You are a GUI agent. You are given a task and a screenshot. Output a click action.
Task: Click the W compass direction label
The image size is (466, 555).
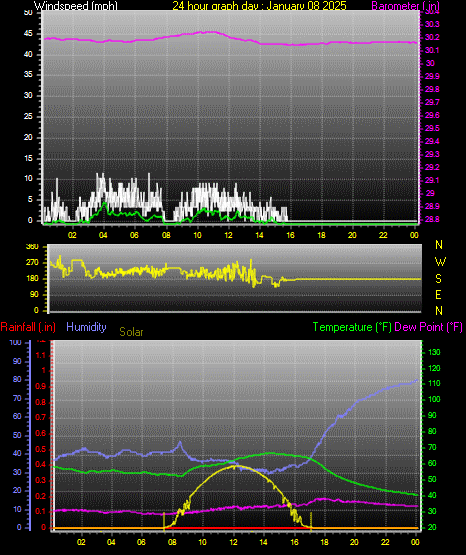click(440, 262)
